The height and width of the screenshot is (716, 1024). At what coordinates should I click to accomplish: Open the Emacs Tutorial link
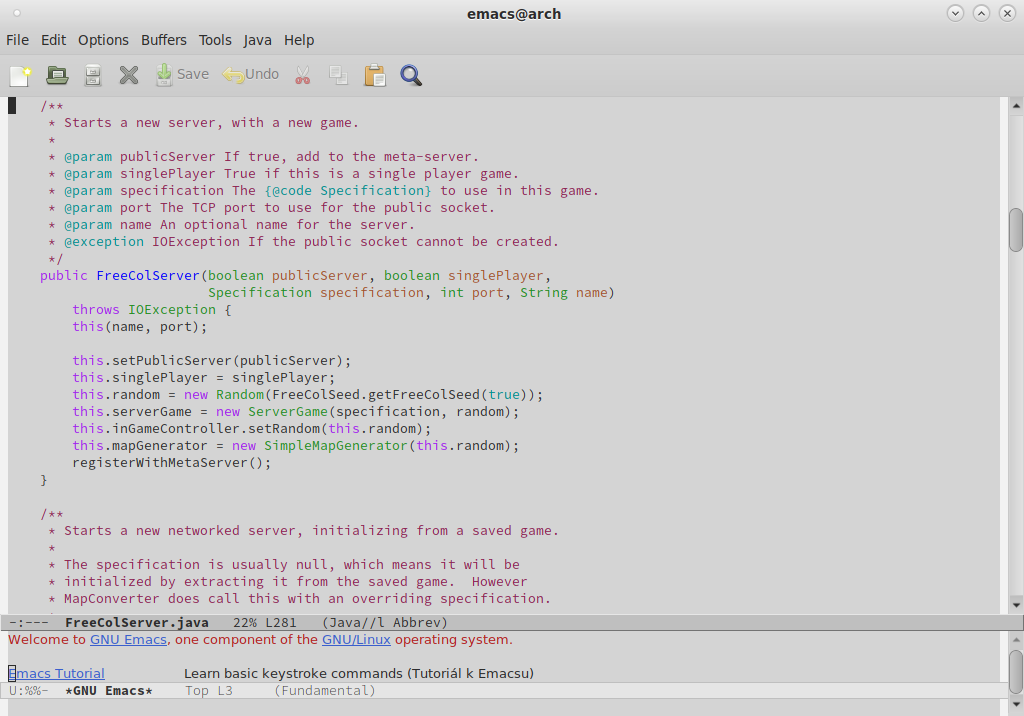click(x=57, y=674)
